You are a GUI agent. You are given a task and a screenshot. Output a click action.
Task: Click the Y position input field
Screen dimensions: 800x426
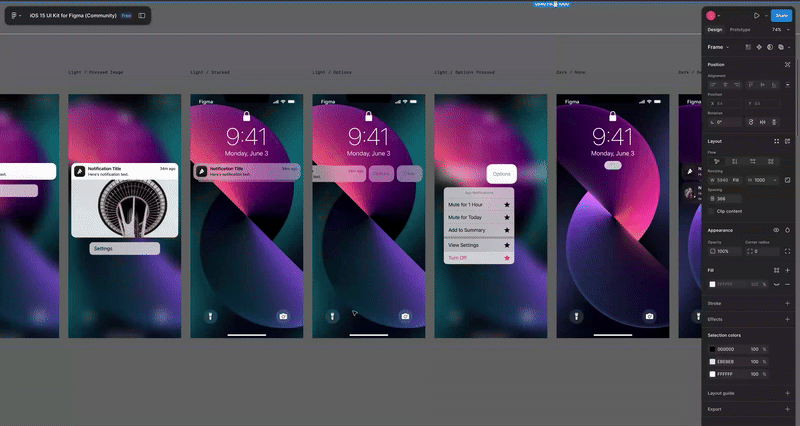pyautogui.click(x=762, y=104)
